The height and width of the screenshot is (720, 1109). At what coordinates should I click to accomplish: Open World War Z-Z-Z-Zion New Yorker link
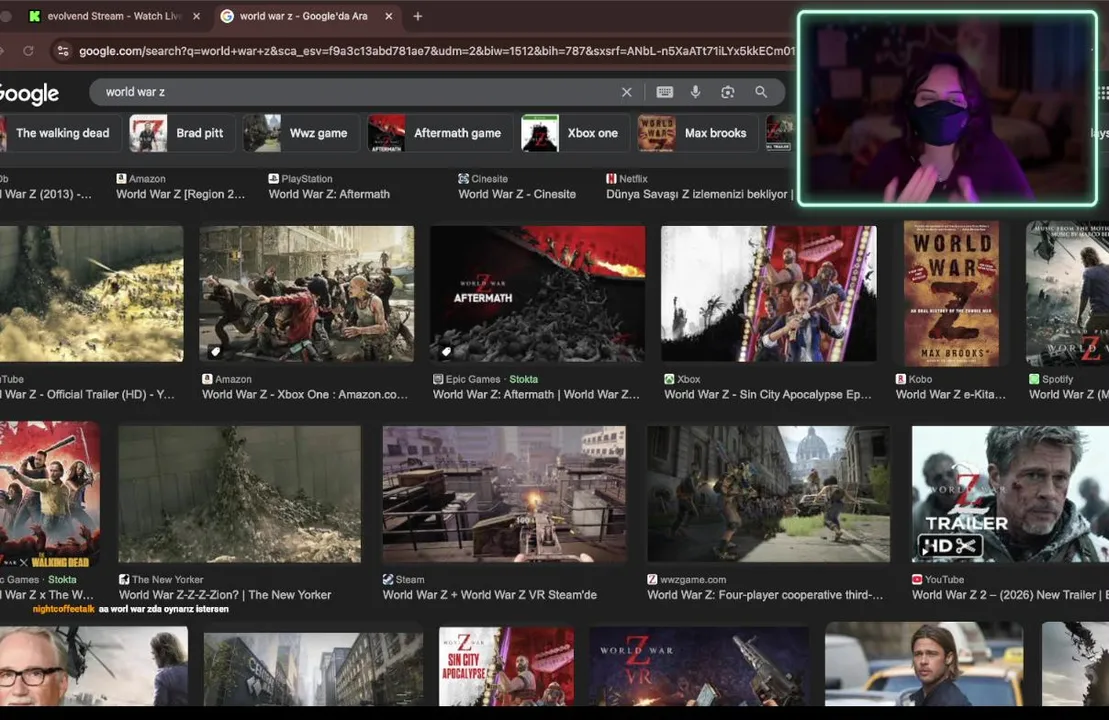click(225, 595)
